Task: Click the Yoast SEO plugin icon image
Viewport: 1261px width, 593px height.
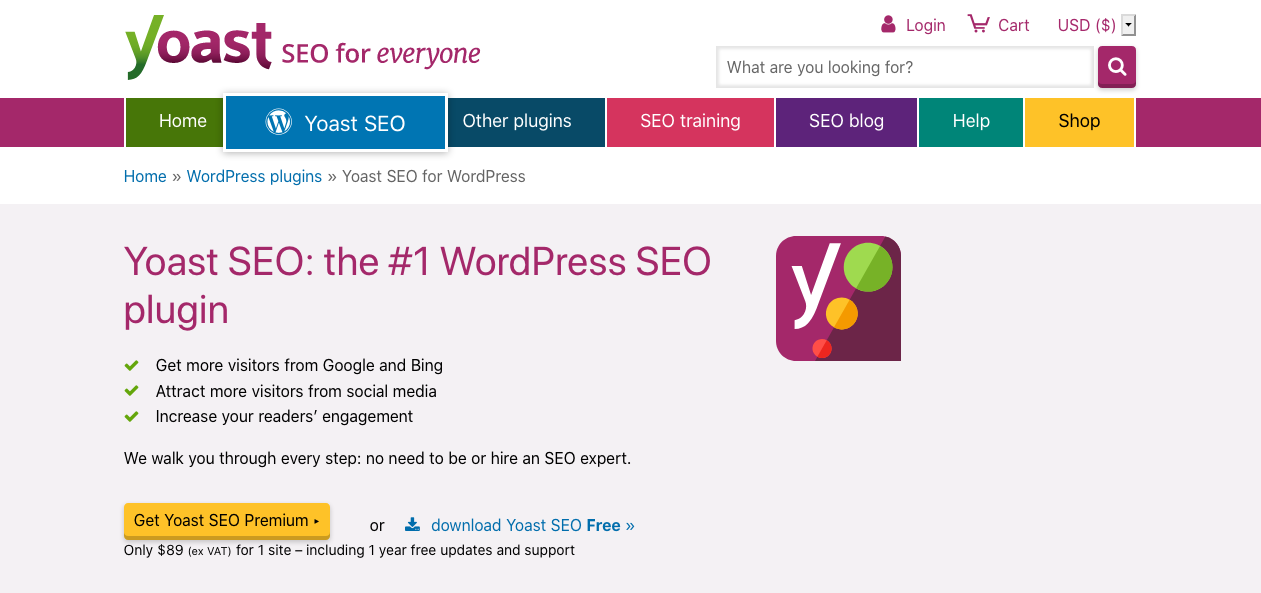Action: (x=838, y=298)
